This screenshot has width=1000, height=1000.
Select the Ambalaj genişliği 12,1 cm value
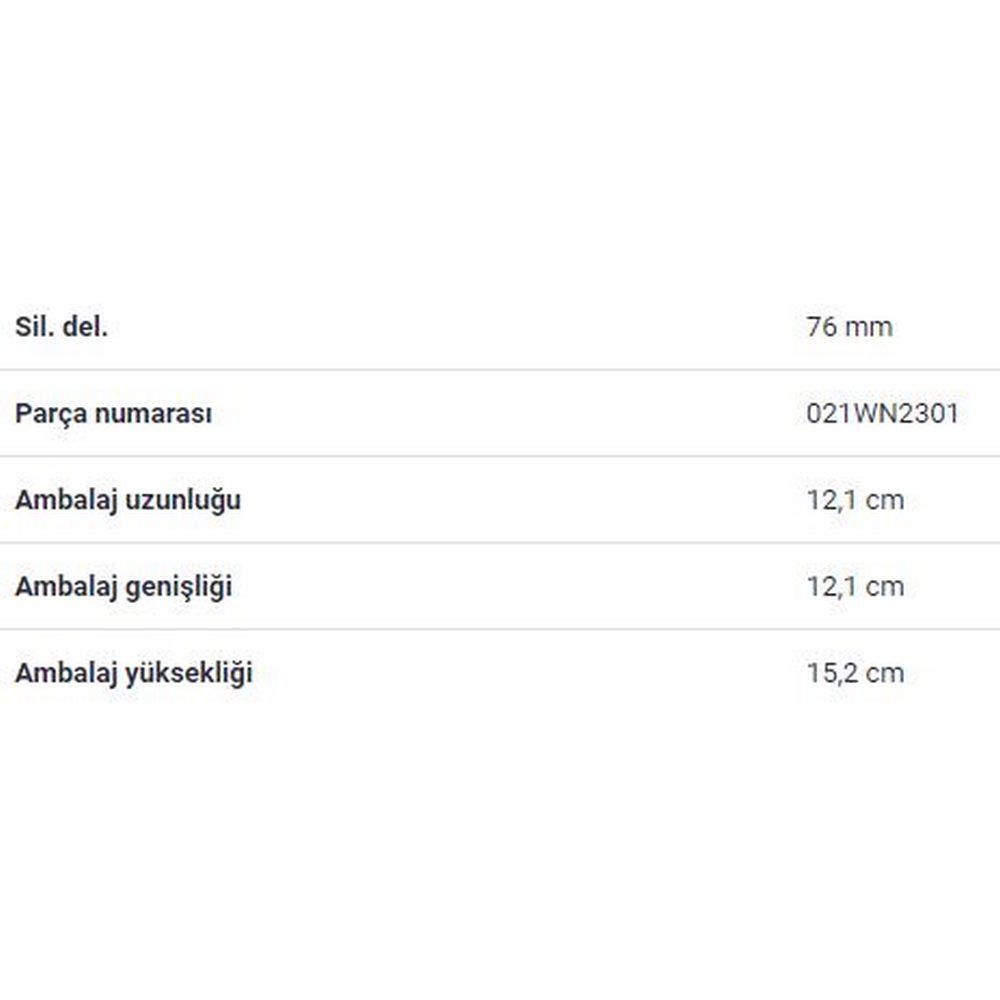pos(855,586)
